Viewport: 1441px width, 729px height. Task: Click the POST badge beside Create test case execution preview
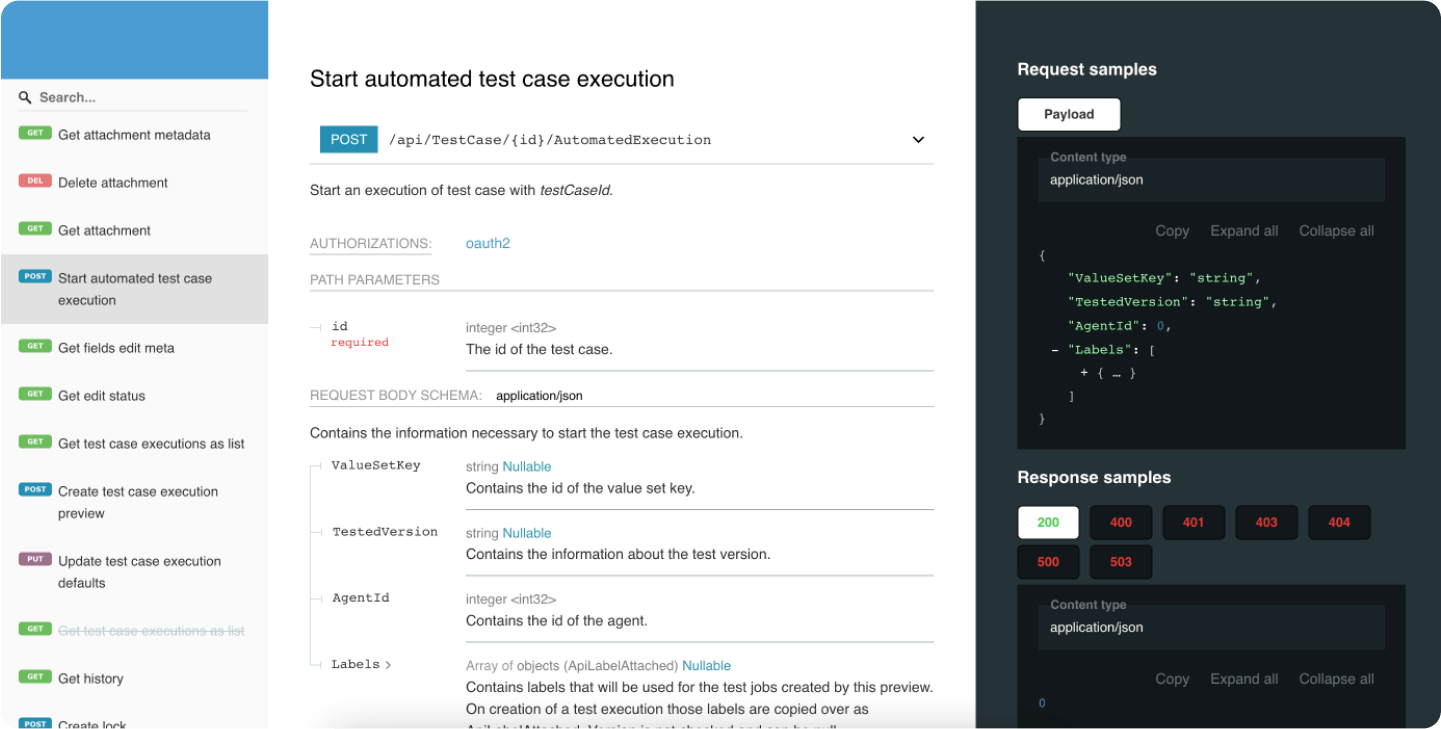point(34,491)
